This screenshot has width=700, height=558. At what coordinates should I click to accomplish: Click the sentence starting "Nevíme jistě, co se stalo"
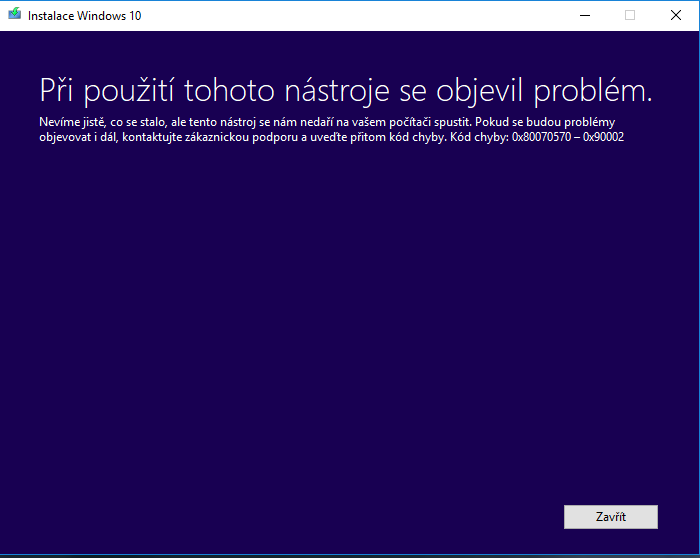(x=256, y=122)
